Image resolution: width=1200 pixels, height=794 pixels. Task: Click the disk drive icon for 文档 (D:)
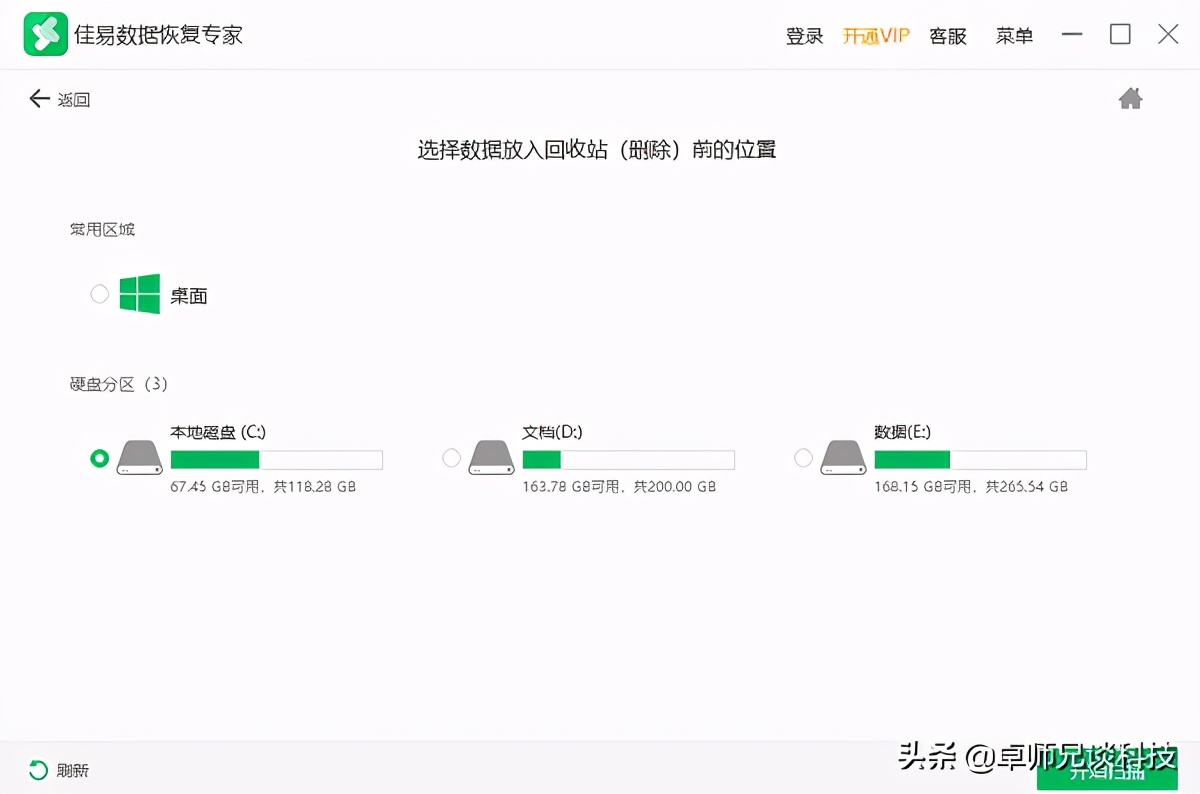(x=492, y=456)
